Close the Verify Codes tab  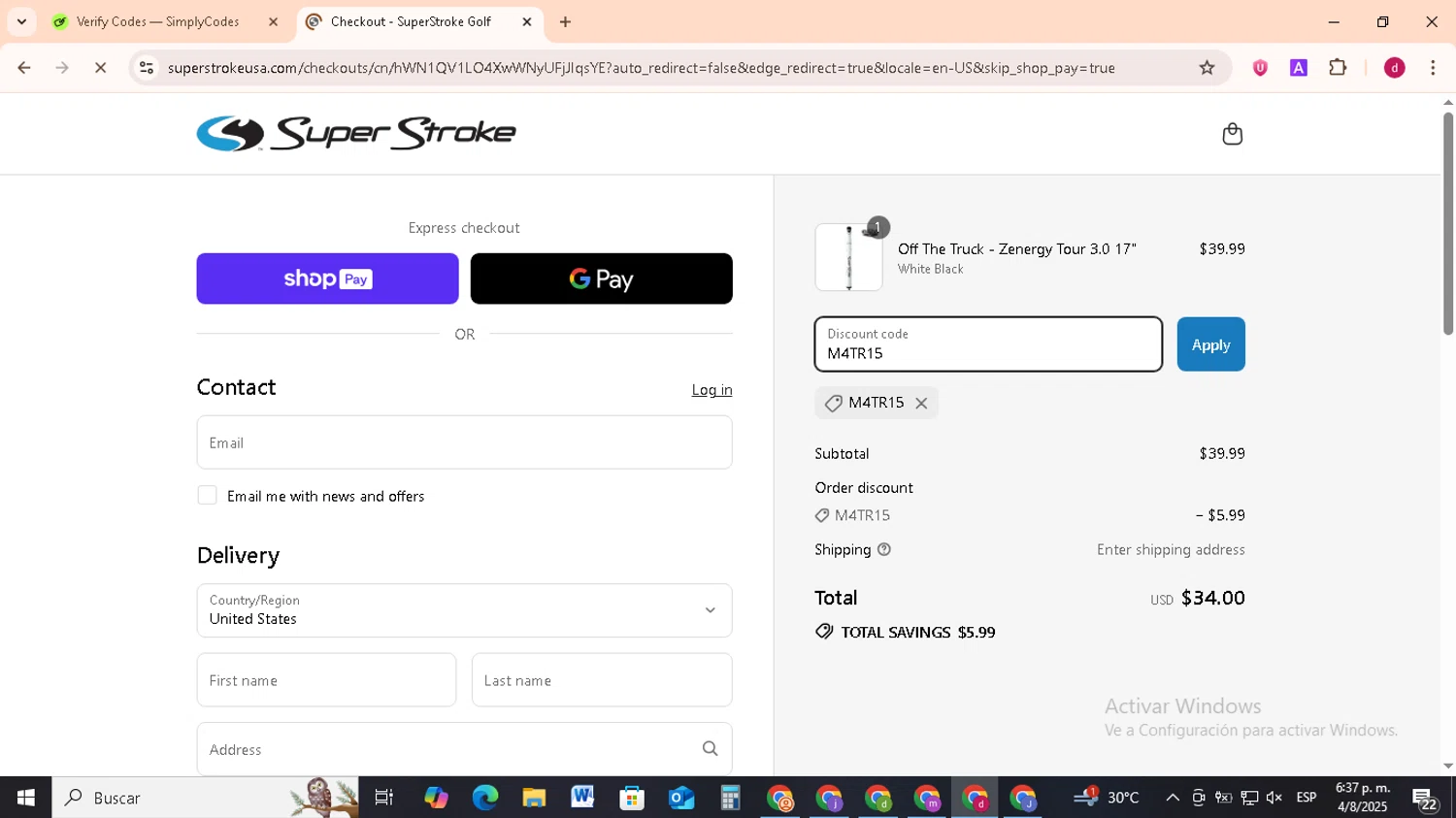(273, 21)
